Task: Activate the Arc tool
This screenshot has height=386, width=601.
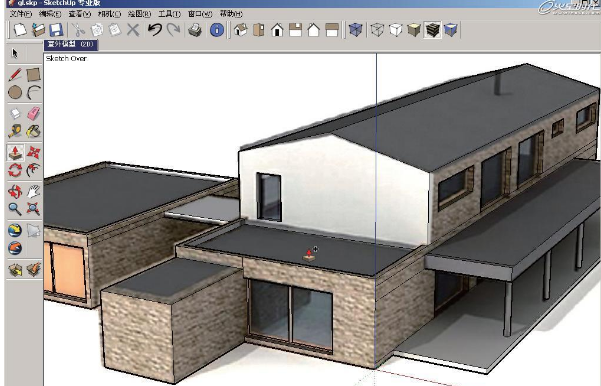Action: pyautogui.click(x=33, y=92)
